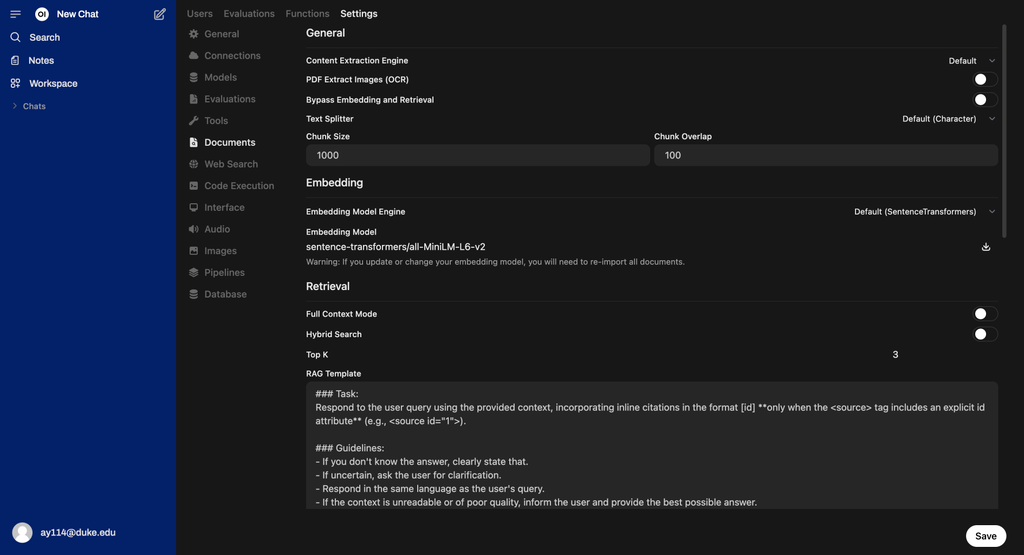Open the Code Execution settings section

pyautogui.click(x=232, y=185)
